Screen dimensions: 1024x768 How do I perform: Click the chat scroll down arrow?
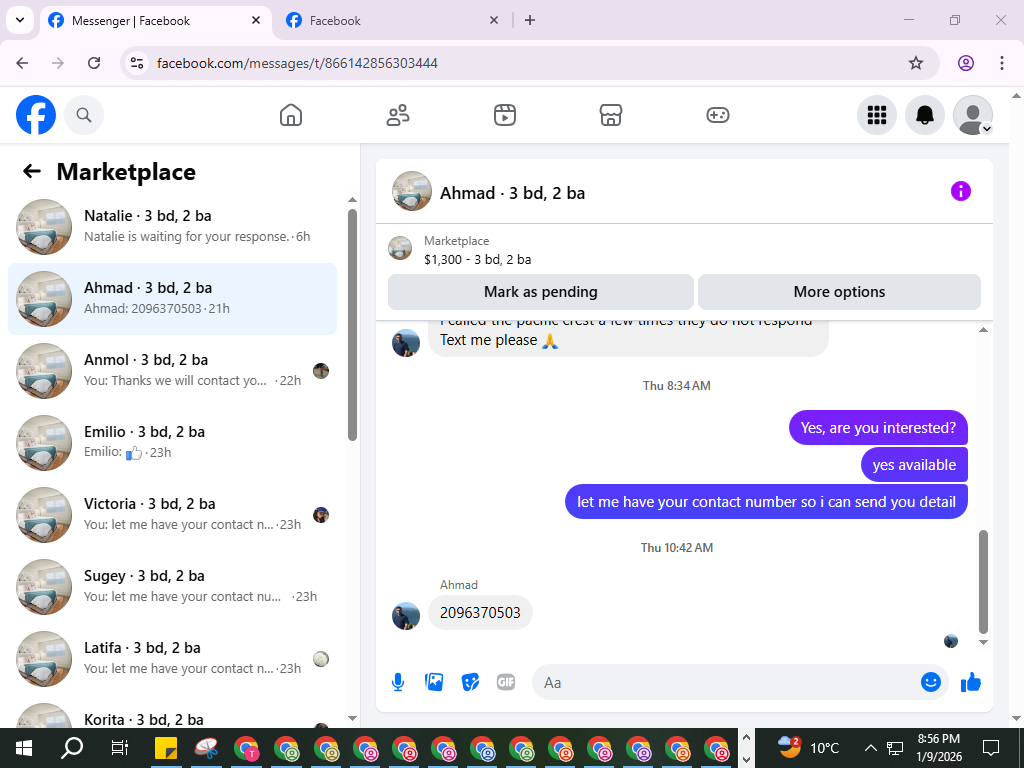click(x=984, y=643)
